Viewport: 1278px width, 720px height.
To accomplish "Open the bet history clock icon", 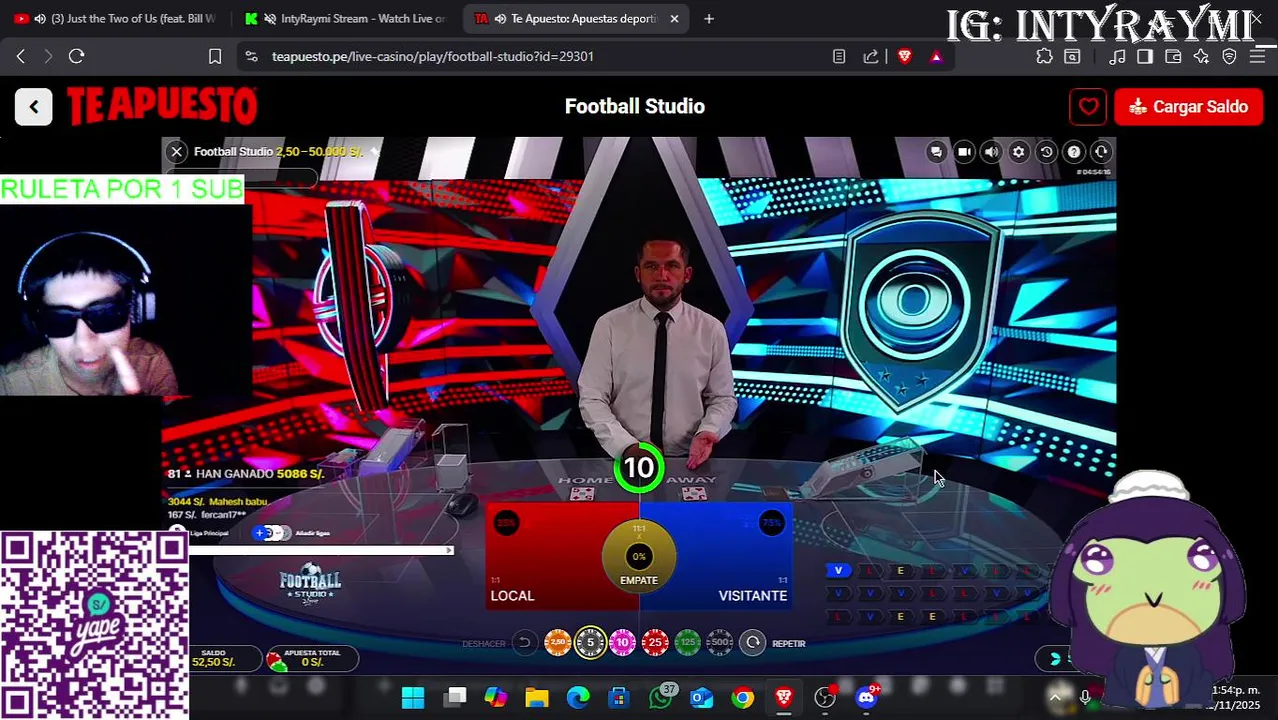I will pos(1046,152).
